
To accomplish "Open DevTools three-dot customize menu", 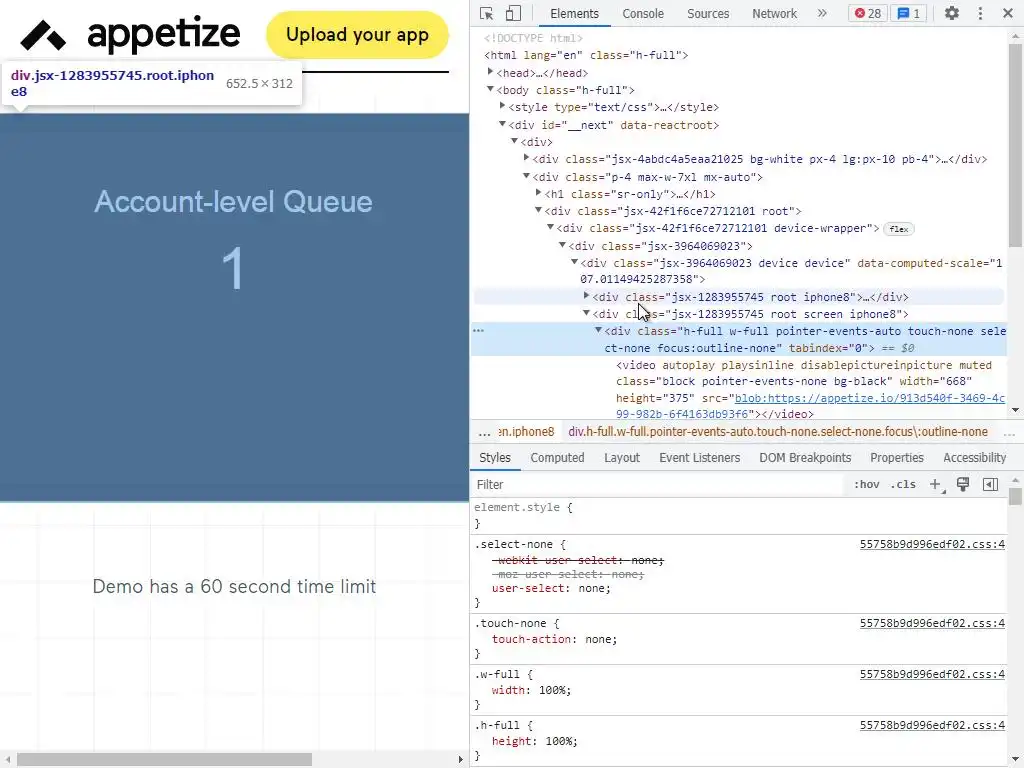I will click(980, 13).
